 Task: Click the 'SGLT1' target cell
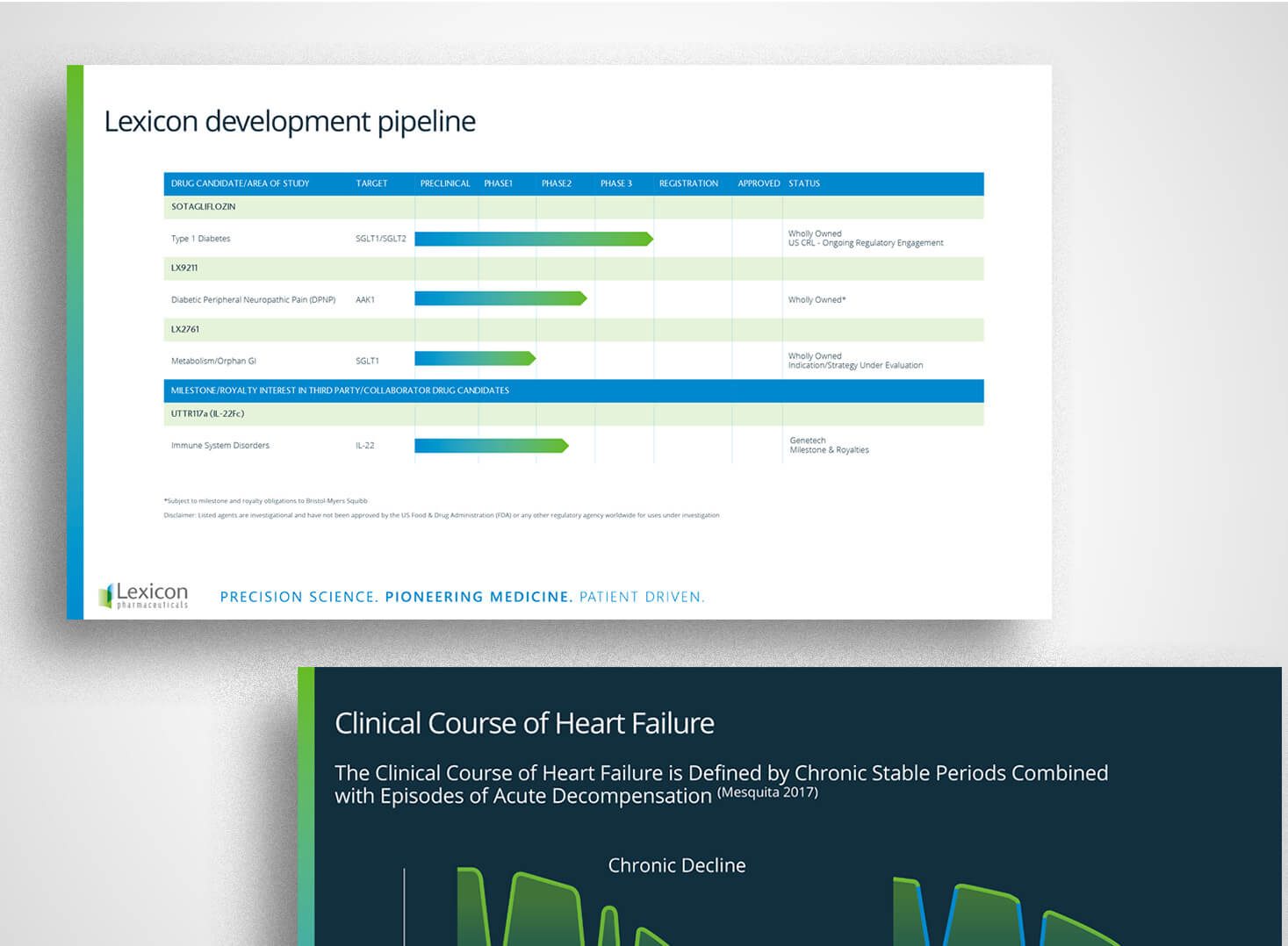click(x=367, y=361)
